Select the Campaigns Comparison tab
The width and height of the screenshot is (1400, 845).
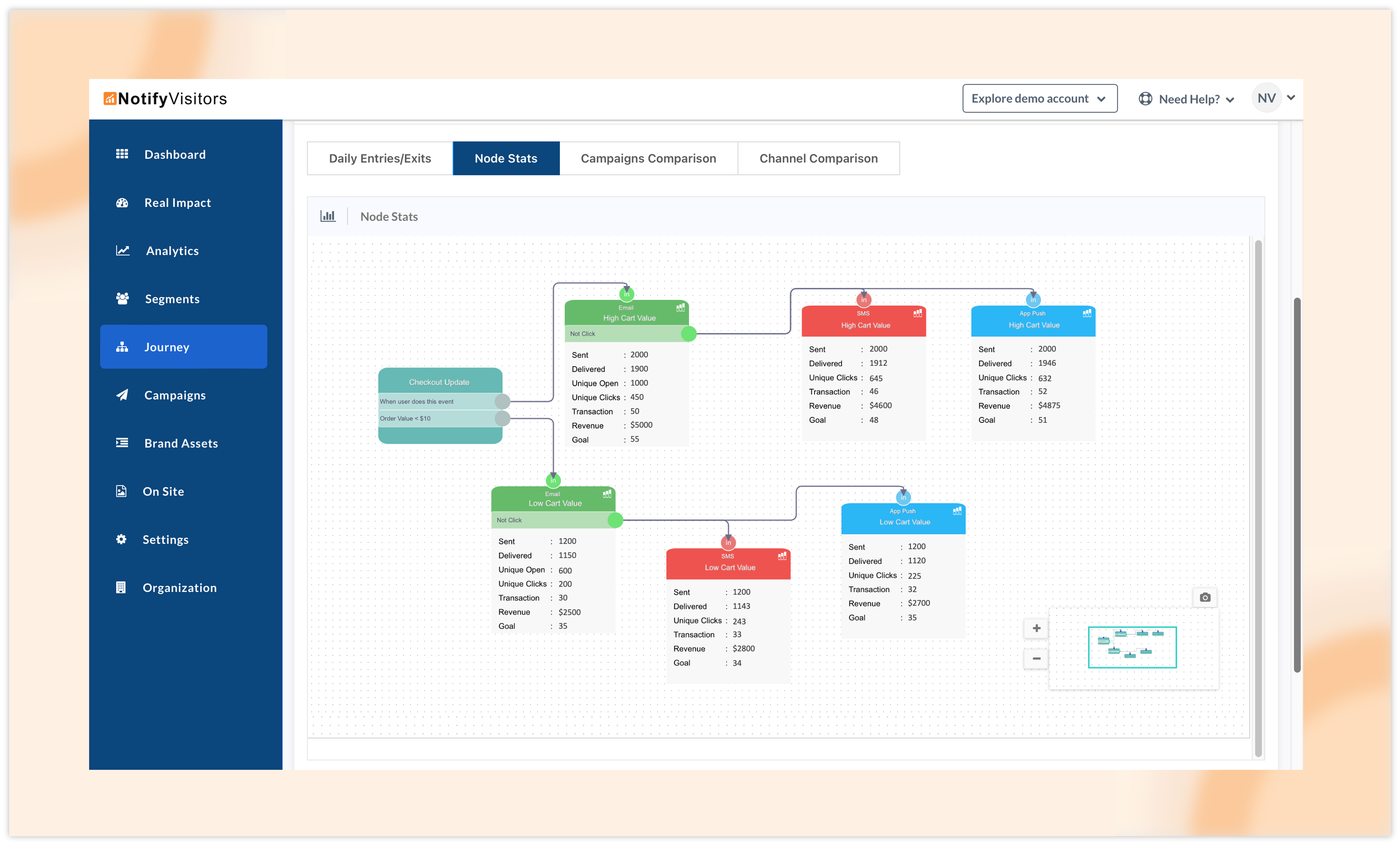pos(648,157)
